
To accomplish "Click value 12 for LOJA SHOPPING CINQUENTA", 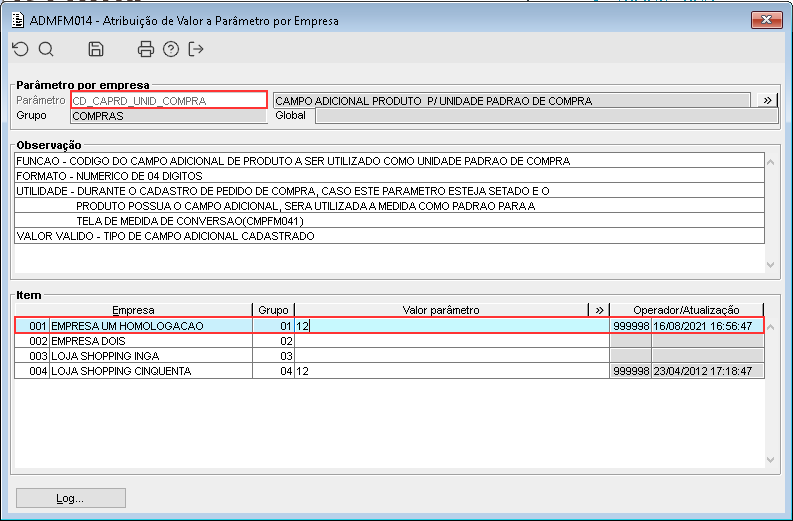I will pyautogui.click(x=452, y=371).
